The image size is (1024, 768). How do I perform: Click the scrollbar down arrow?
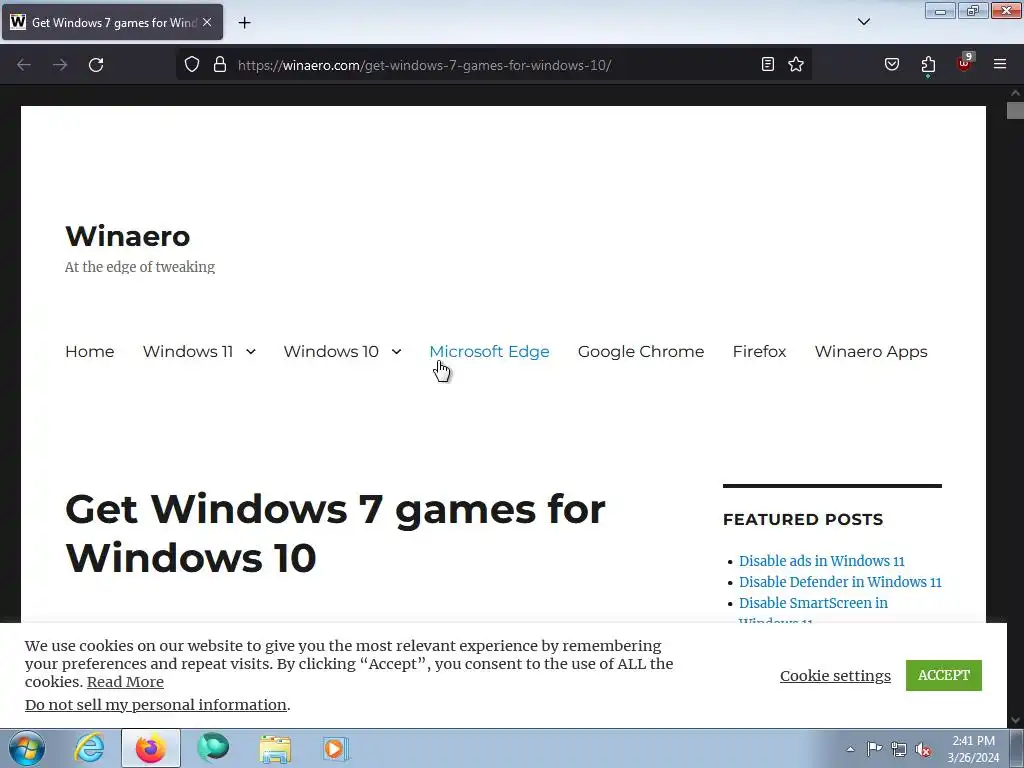[x=1015, y=720]
